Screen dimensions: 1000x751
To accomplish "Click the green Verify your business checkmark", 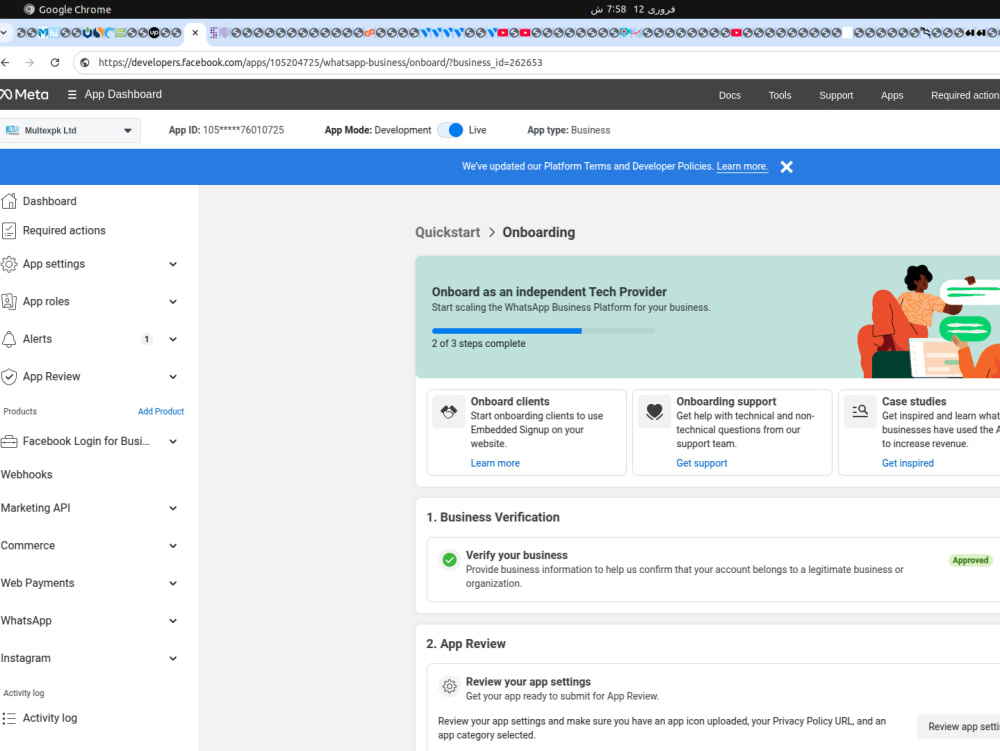I will pyautogui.click(x=450, y=560).
